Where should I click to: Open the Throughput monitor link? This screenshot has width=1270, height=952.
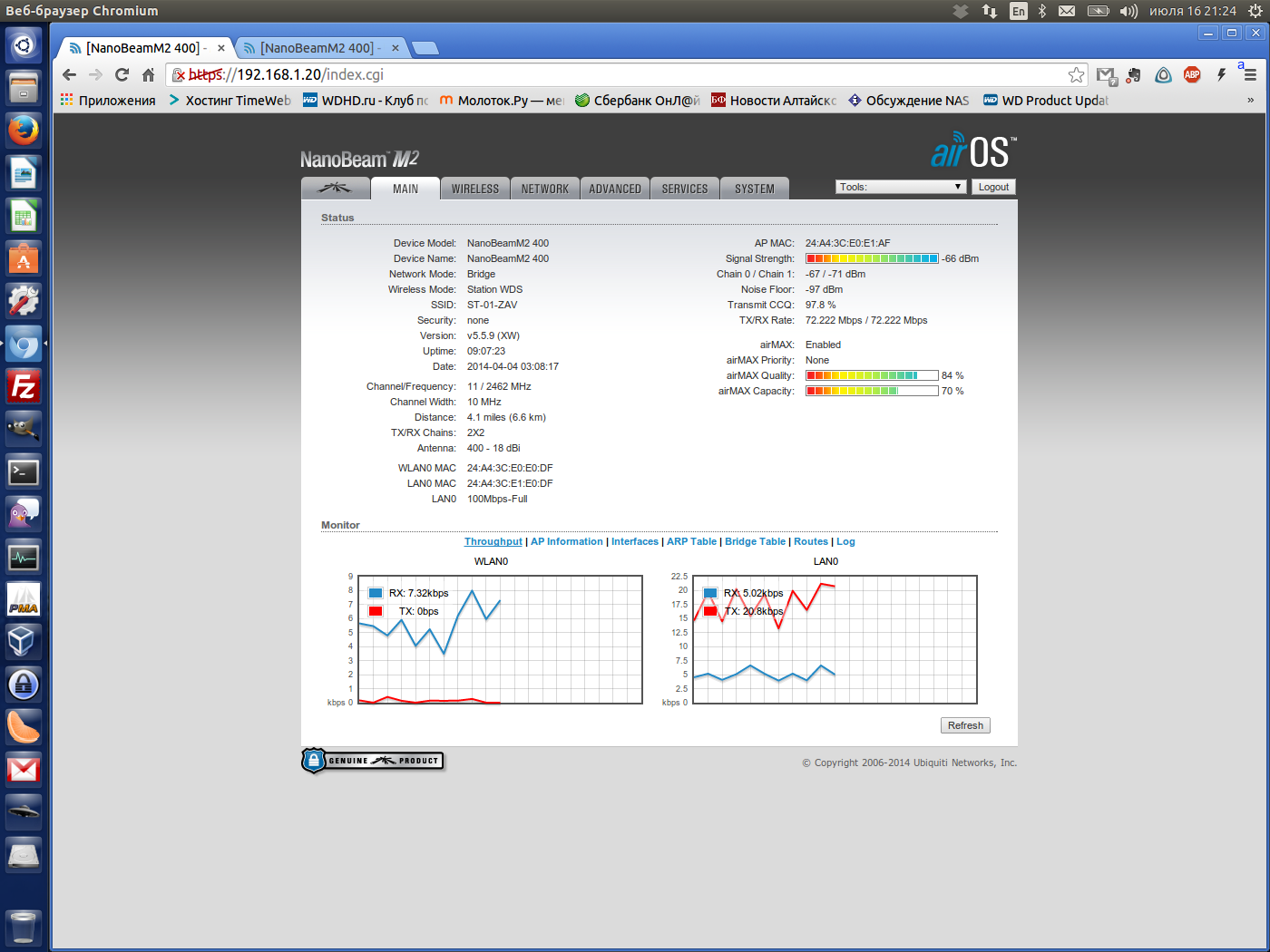tap(493, 541)
